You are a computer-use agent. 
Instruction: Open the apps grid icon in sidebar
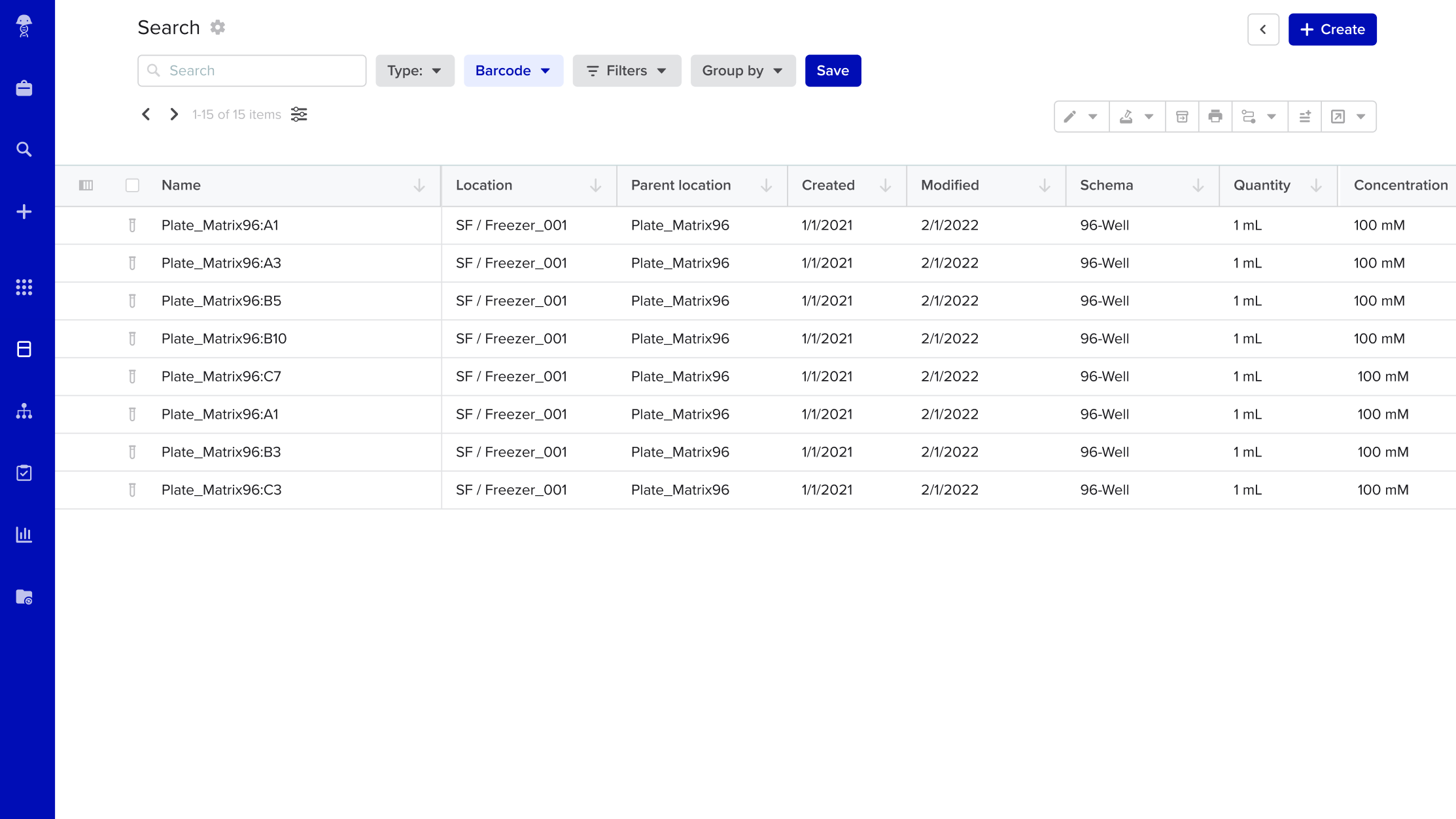(24, 287)
